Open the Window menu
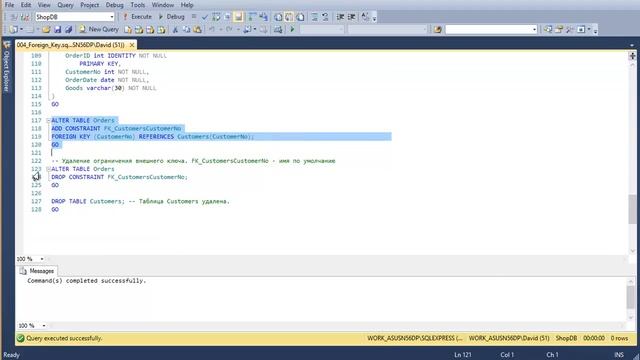The image size is (640, 360). pyautogui.click(x=162, y=5)
